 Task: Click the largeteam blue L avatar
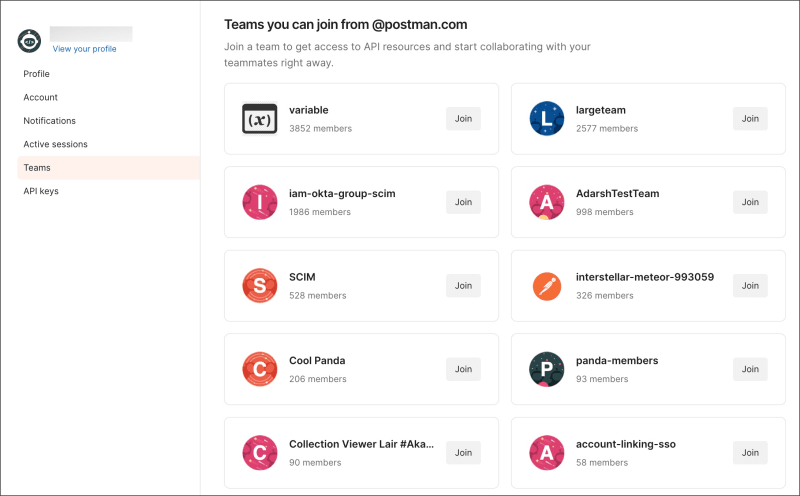click(546, 118)
